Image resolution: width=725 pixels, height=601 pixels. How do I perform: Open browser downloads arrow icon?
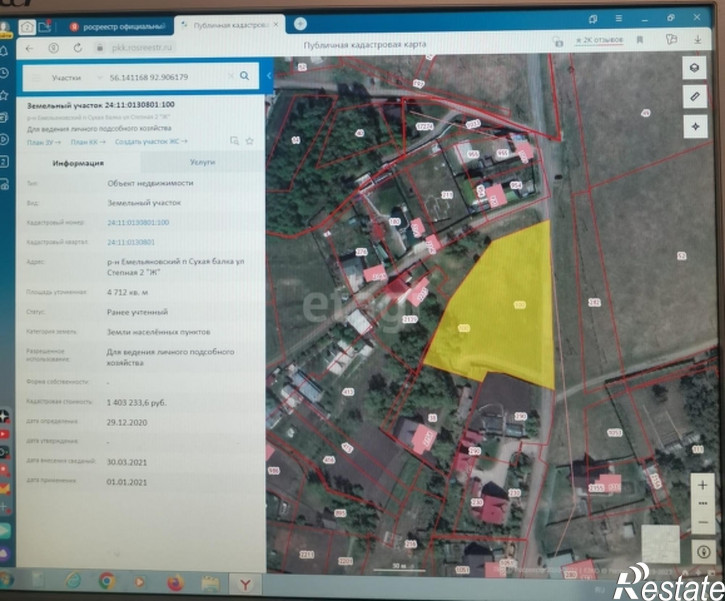697,40
